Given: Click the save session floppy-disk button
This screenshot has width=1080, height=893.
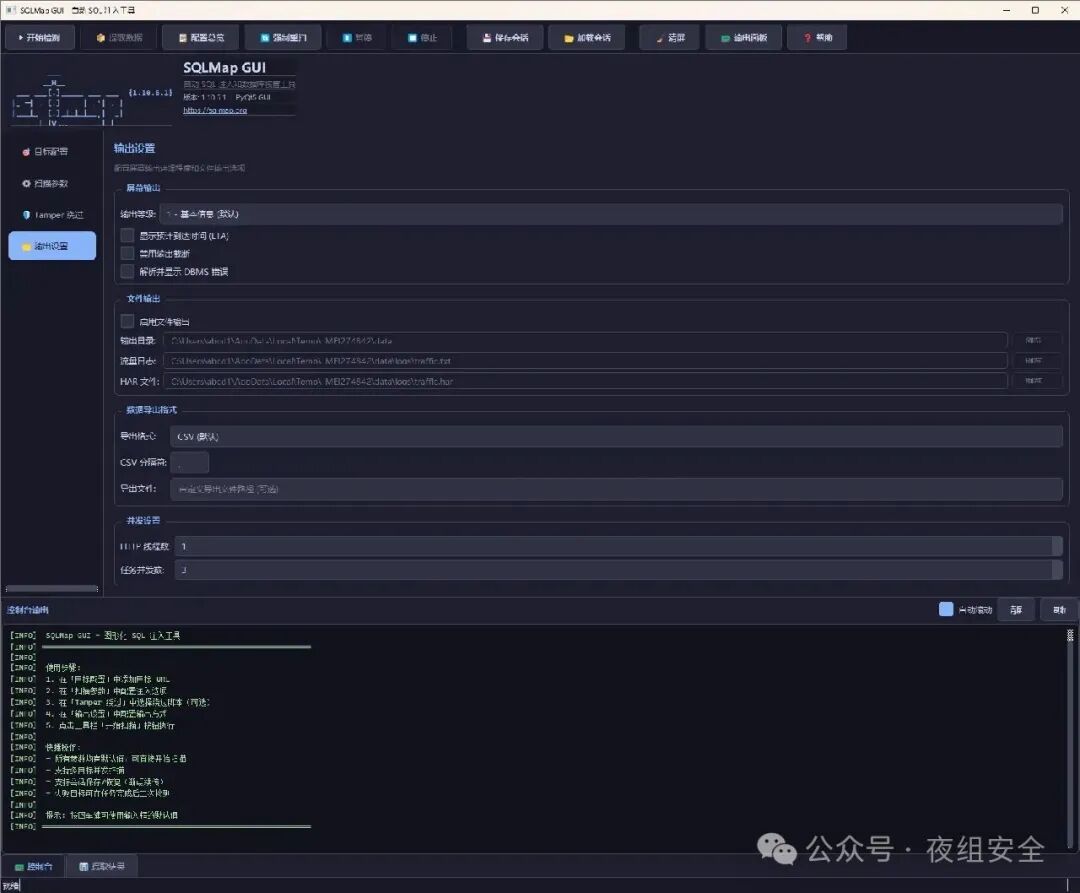Looking at the screenshot, I should pos(505,37).
